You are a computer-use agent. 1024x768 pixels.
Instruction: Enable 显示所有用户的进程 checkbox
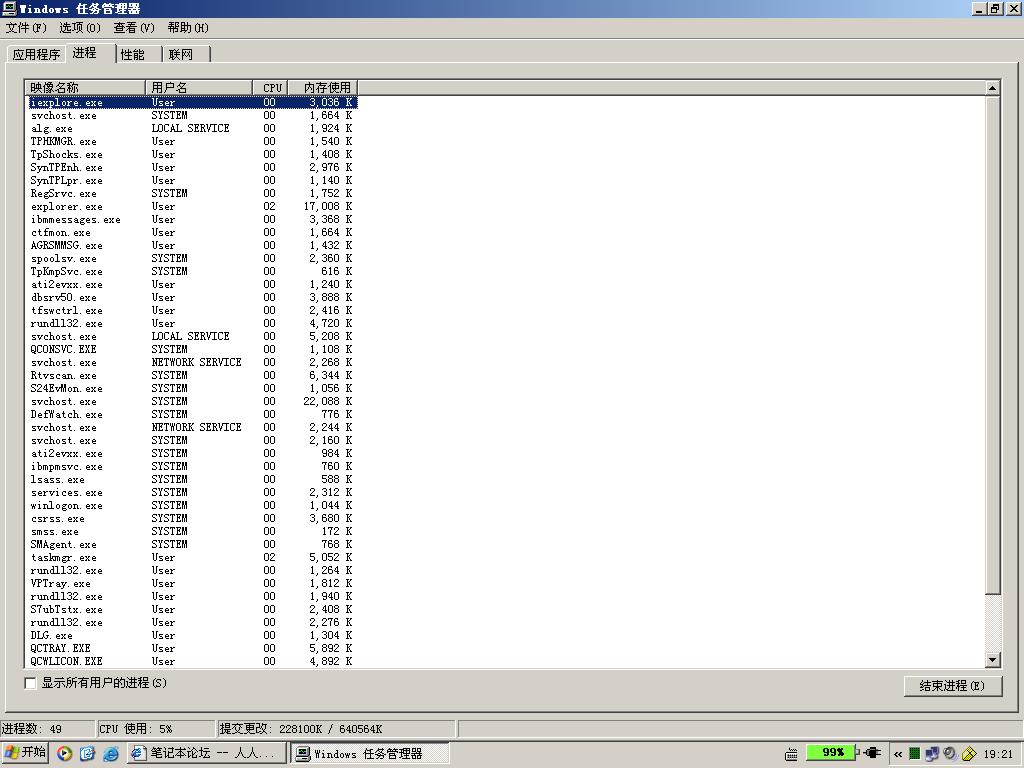[x=31, y=683]
